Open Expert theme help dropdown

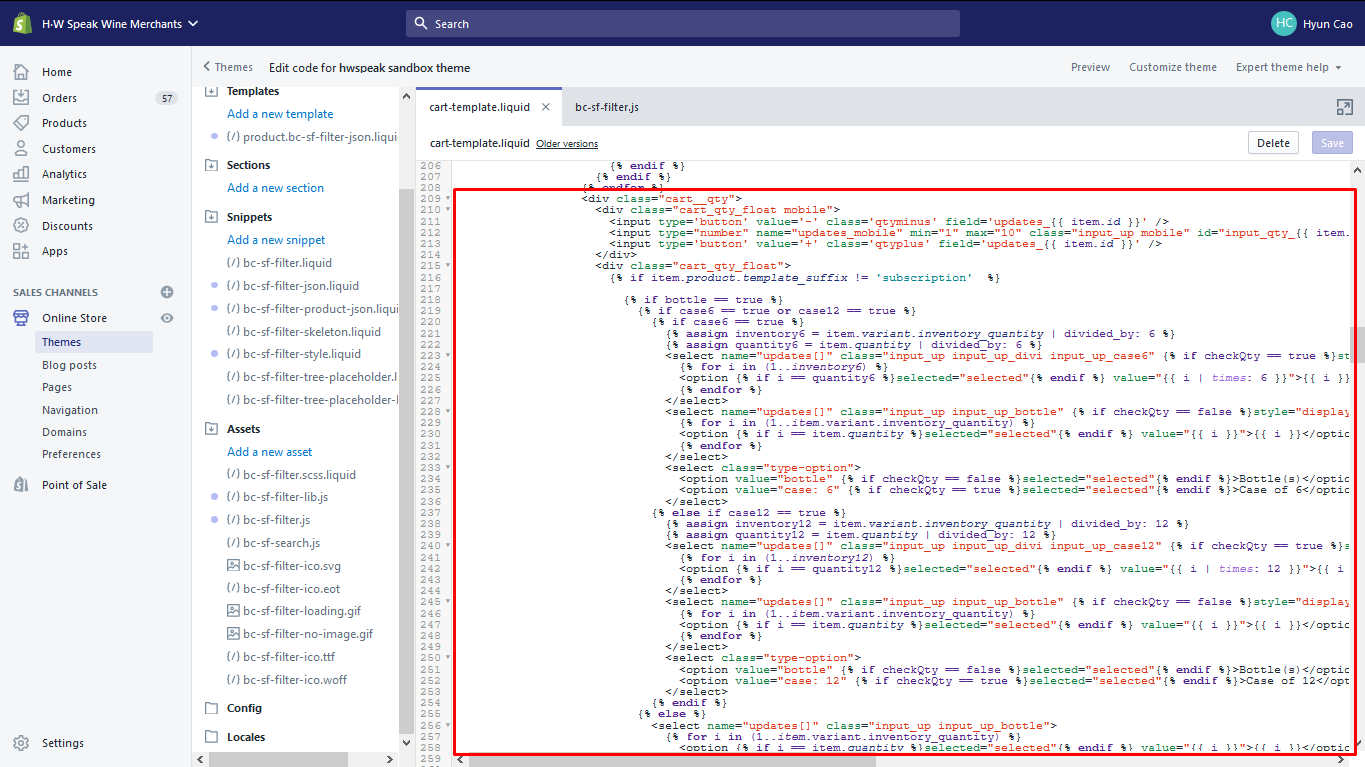pyautogui.click(x=1289, y=67)
